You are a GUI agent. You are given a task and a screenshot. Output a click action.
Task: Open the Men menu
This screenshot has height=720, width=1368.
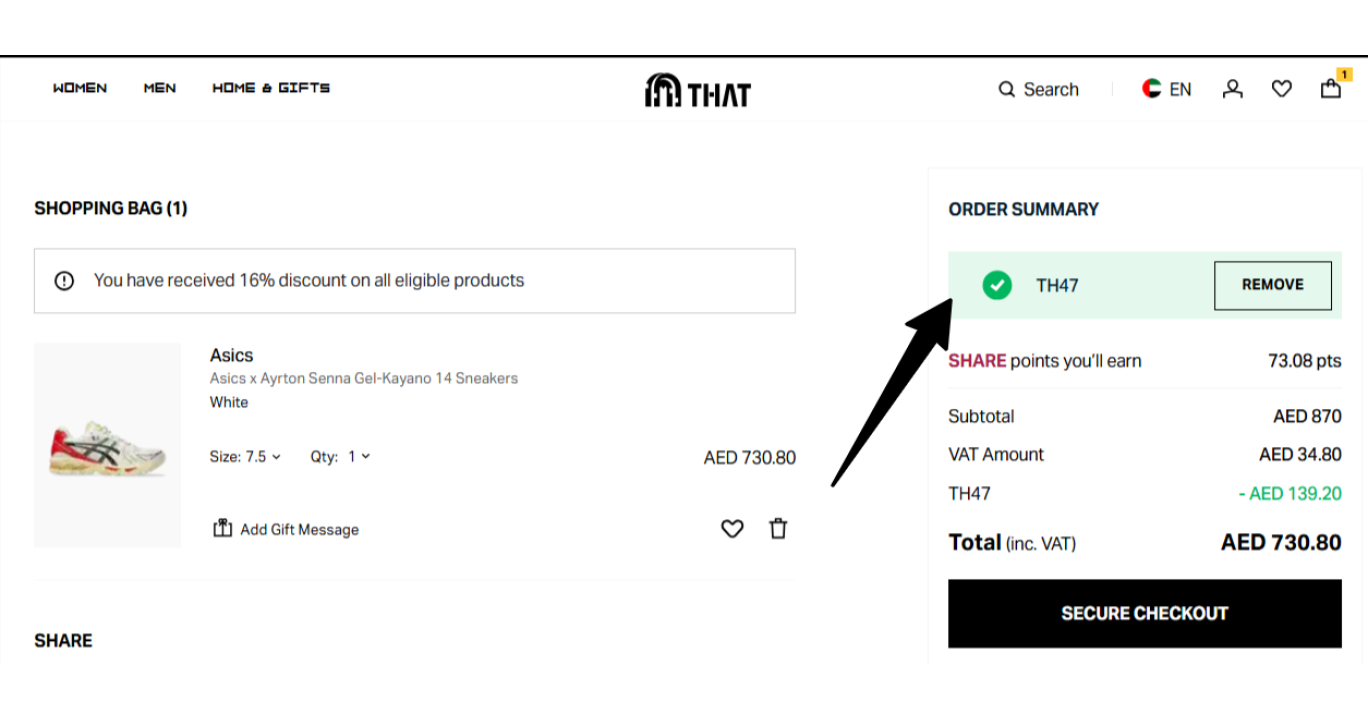159,88
